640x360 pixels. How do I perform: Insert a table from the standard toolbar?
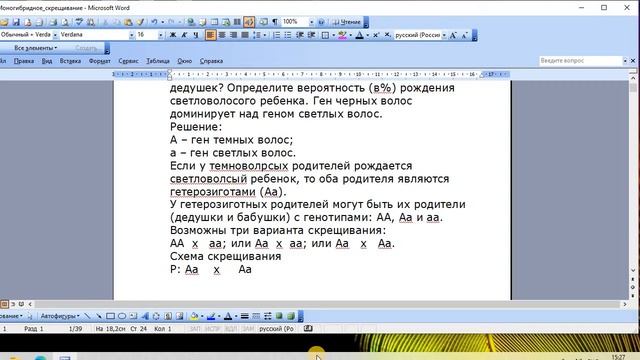[x=214, y=22]
